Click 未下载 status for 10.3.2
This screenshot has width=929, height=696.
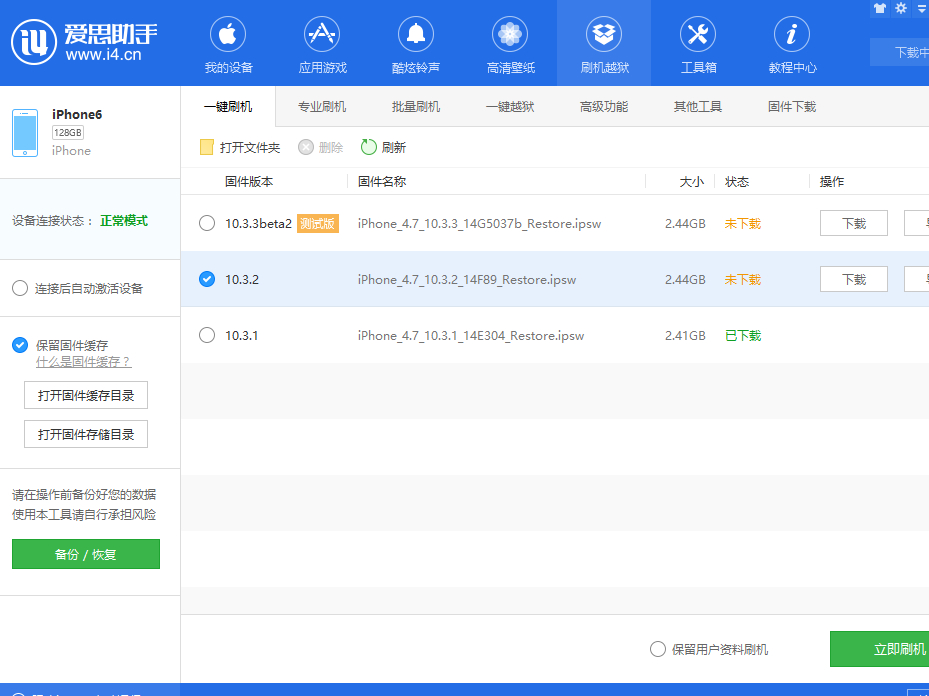click(x=743, y=280)
